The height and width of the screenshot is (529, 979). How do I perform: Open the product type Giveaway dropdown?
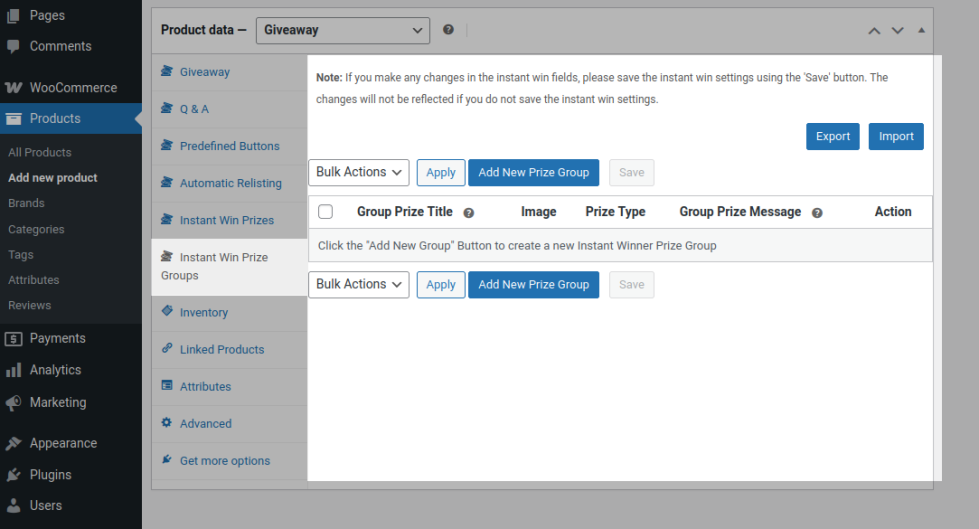pos(343,30)
